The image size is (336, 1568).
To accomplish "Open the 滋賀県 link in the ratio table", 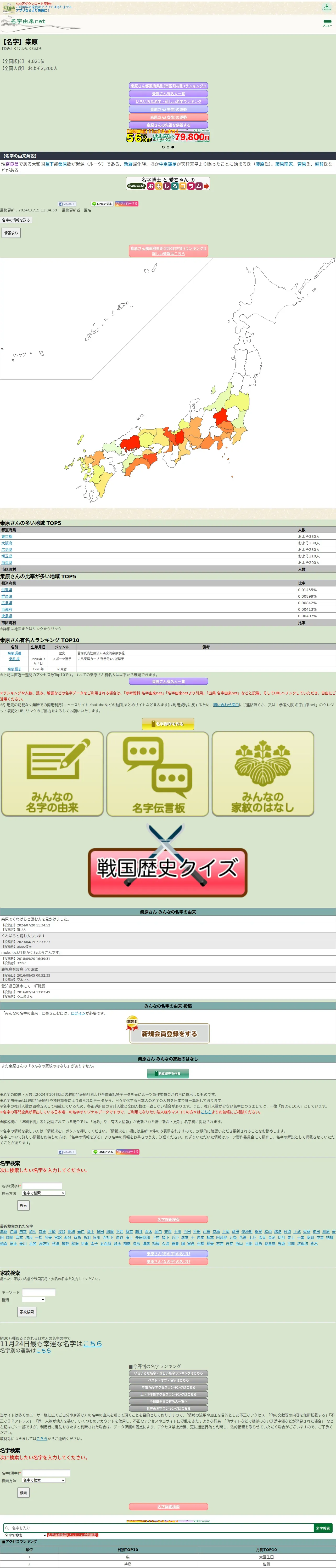I will (7, 590).
